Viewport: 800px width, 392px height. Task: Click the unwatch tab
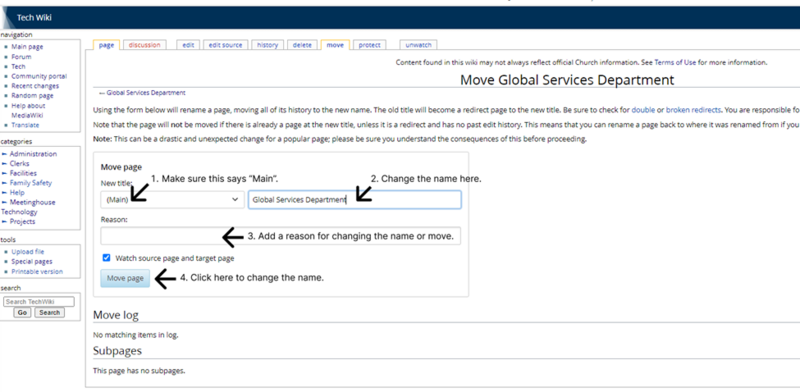[x=418, y=45]
